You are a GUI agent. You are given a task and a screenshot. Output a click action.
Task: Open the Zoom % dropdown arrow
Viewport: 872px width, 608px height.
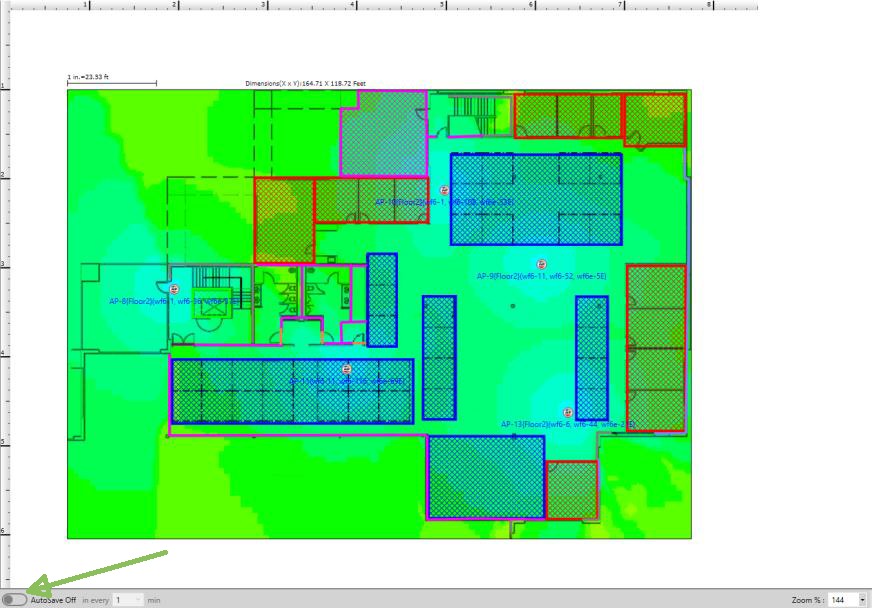click(x=863, y=600)
